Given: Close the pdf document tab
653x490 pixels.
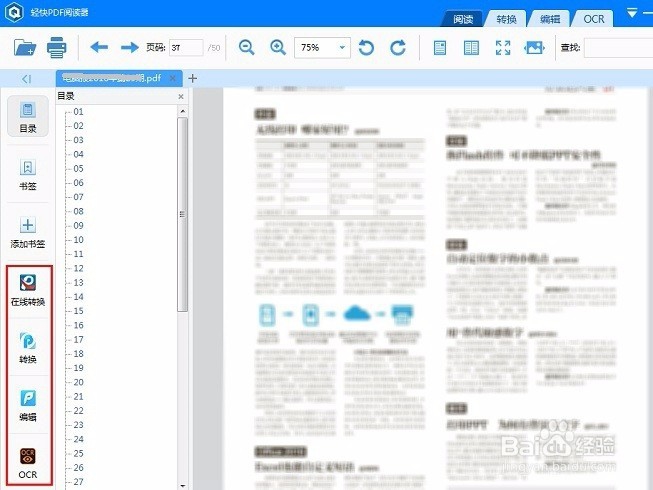Looking at the screenshot, I should [173, 78].
